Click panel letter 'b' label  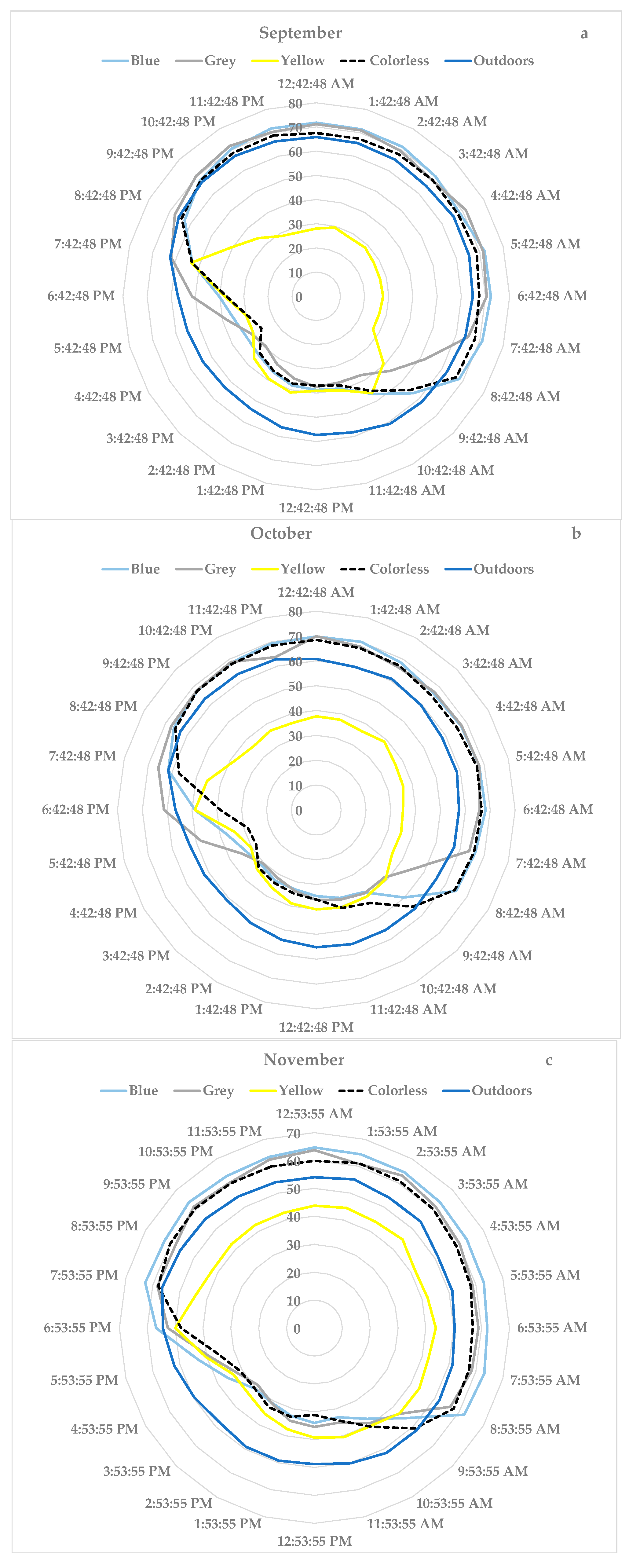576,534
